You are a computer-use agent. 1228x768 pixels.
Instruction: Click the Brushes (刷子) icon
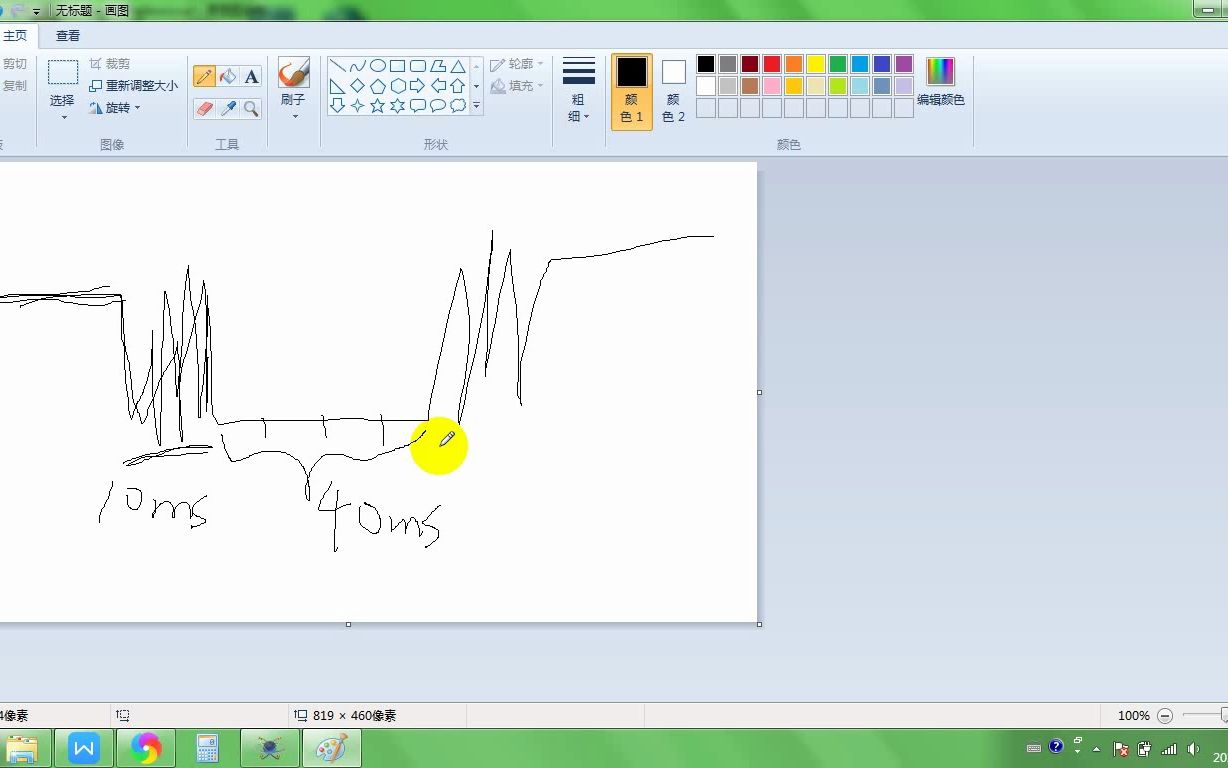pos(293,73)
